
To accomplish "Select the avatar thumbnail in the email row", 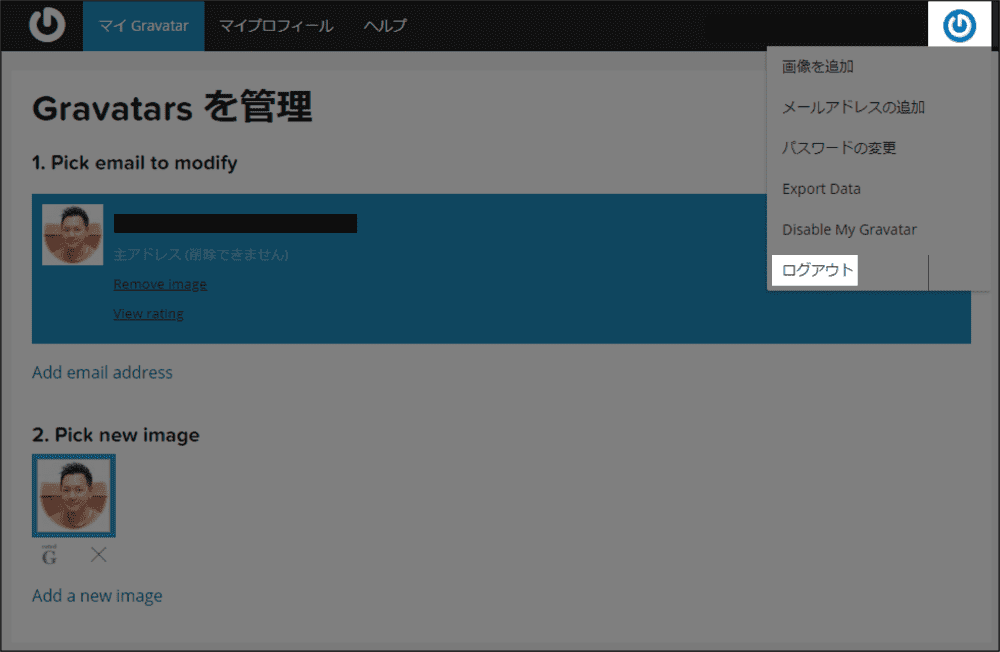I will click(73, 234).
